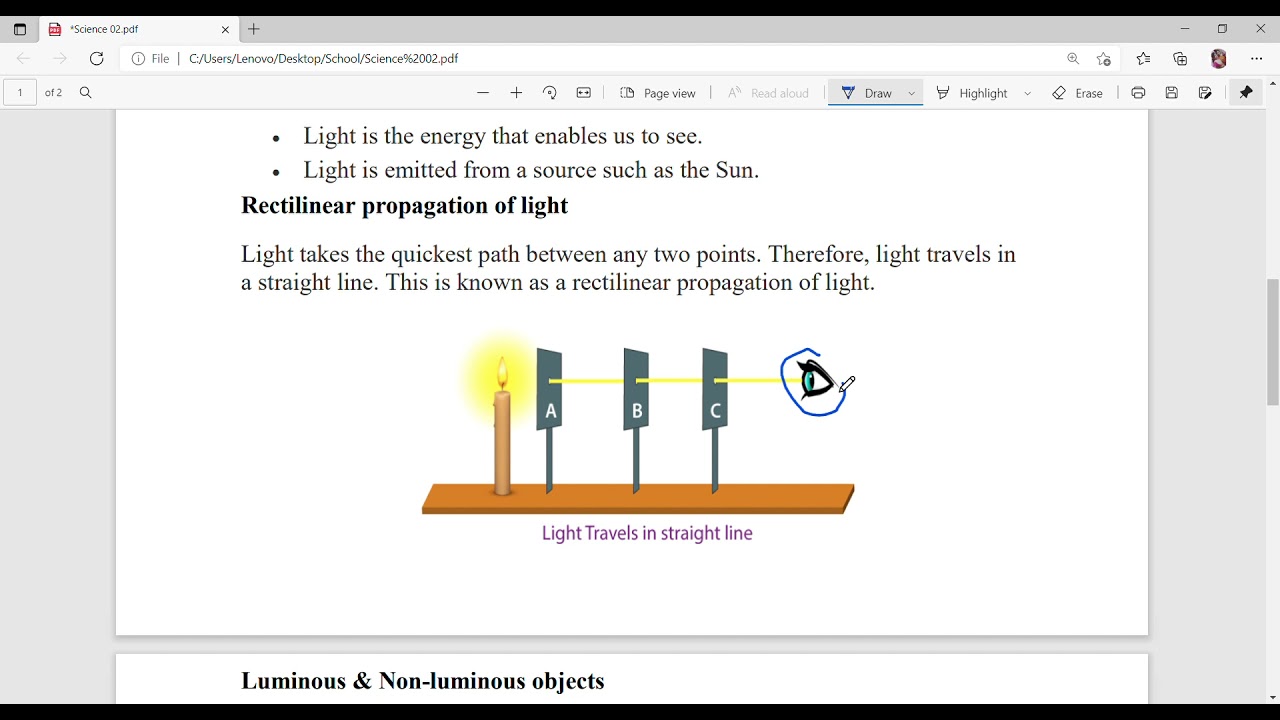
Task: Click the address bar file path
Action: 323,59
